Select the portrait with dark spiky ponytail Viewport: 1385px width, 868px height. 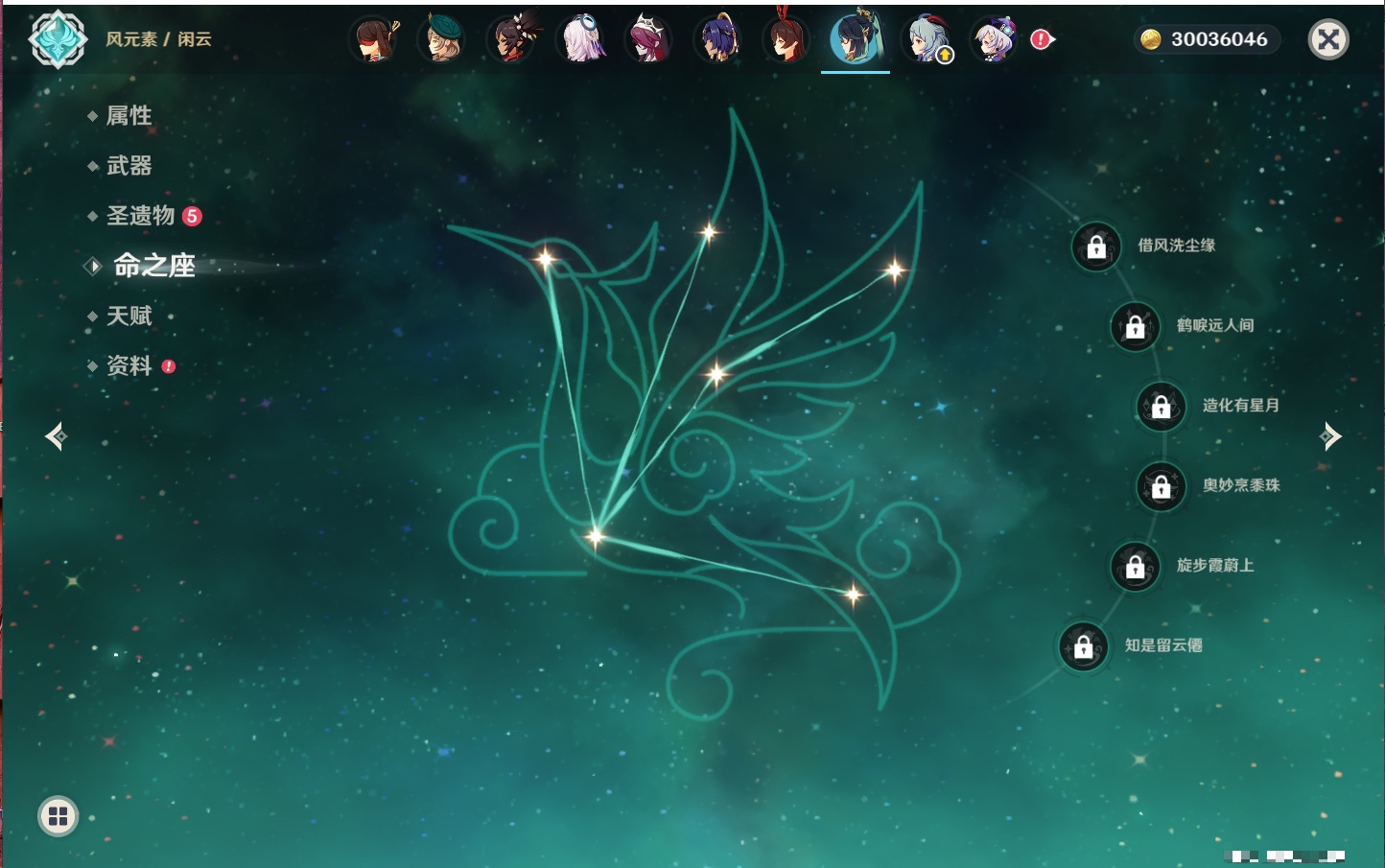click(511, 39)
